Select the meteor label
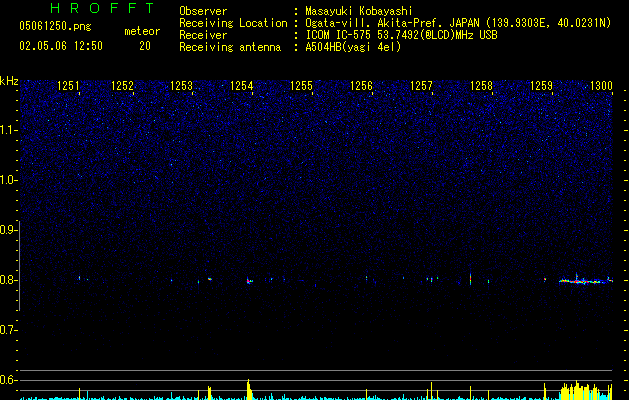The image size is (629, 400). point(142,31)
